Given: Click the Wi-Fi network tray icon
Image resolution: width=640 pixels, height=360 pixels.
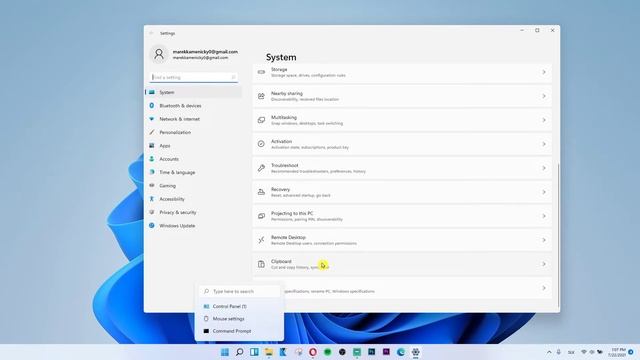Looking at the screenshot, I should coord(584,352).
